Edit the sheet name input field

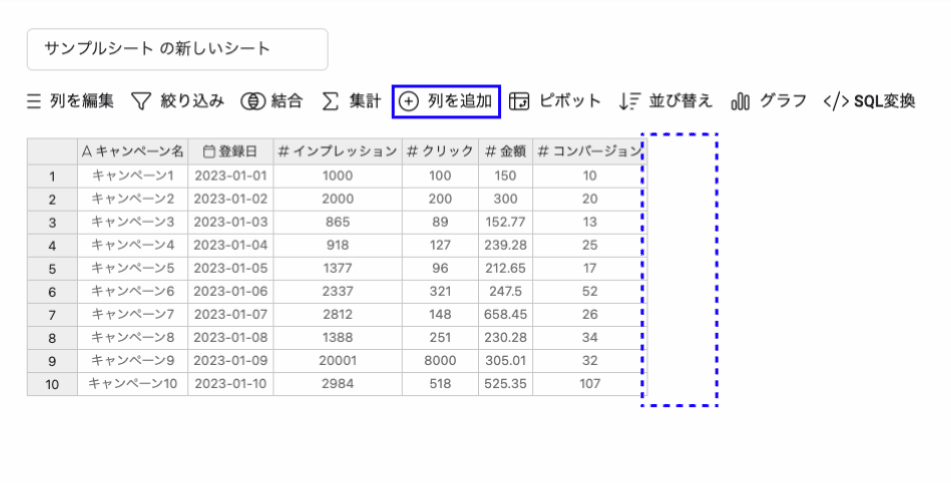point(177,49)
